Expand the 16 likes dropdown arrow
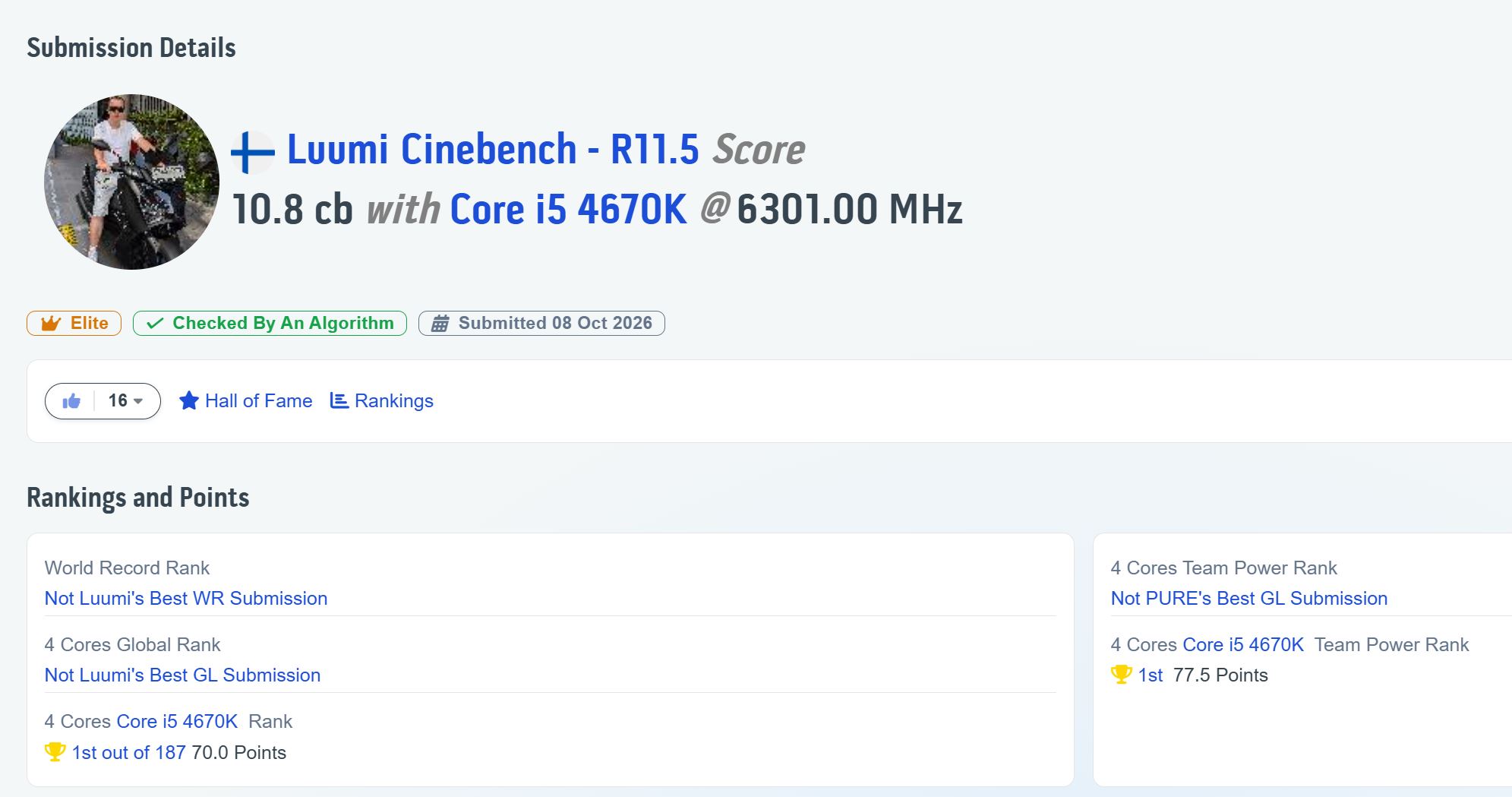1512x797 pixels. [x=138, y=401]
